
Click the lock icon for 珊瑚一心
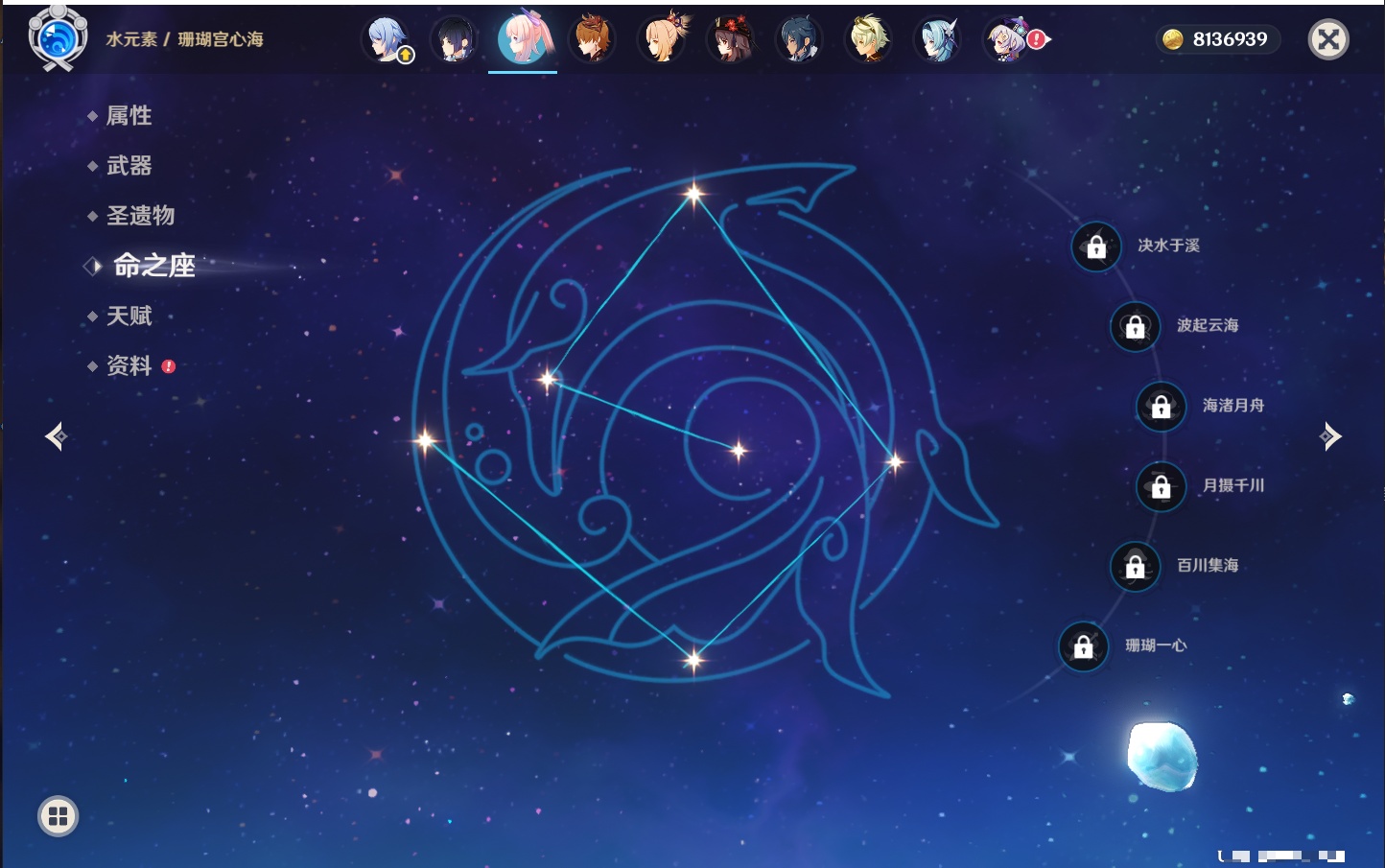point(1083,646)
